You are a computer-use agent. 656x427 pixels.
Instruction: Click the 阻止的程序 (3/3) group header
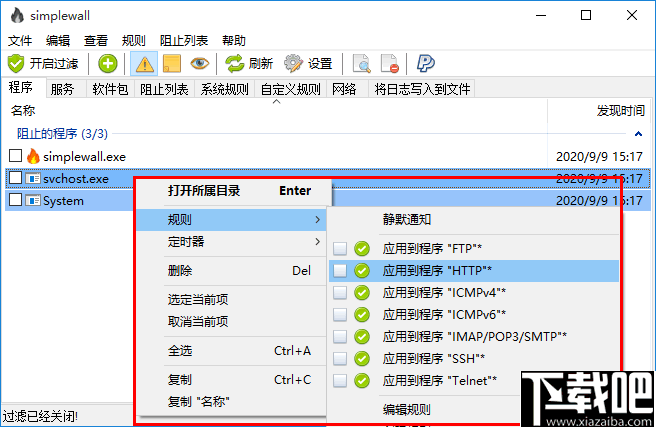tap(62, 134)
